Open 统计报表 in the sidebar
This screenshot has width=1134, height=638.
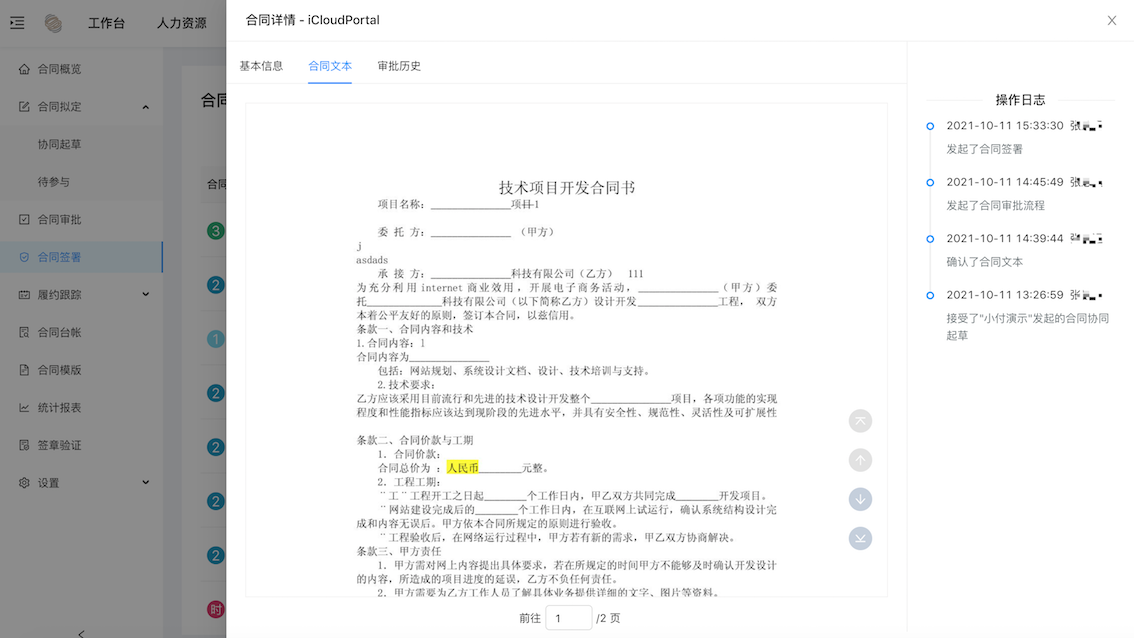click(59, 408)
